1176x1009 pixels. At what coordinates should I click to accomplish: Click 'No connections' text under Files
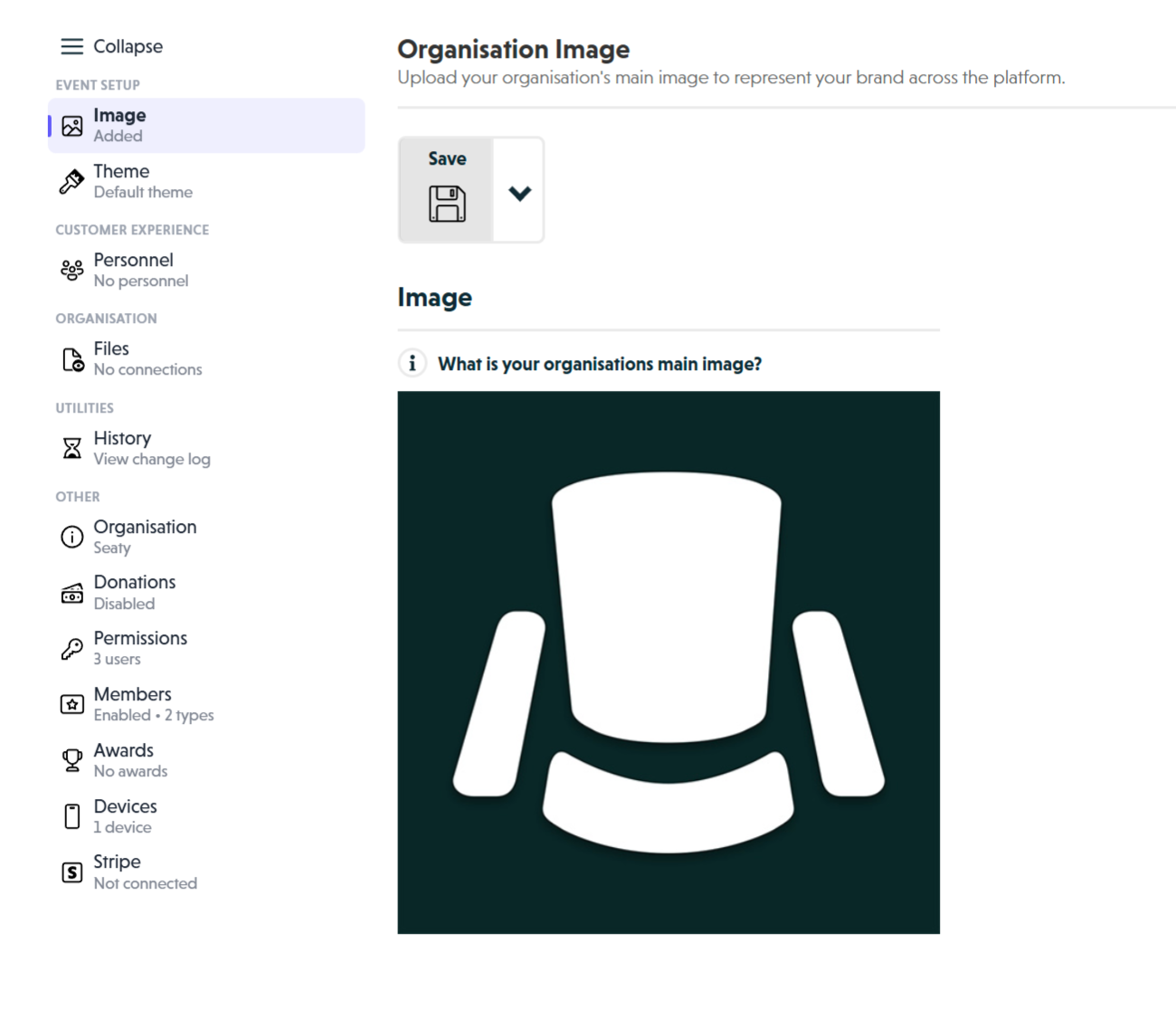click(x=147, y=369)
